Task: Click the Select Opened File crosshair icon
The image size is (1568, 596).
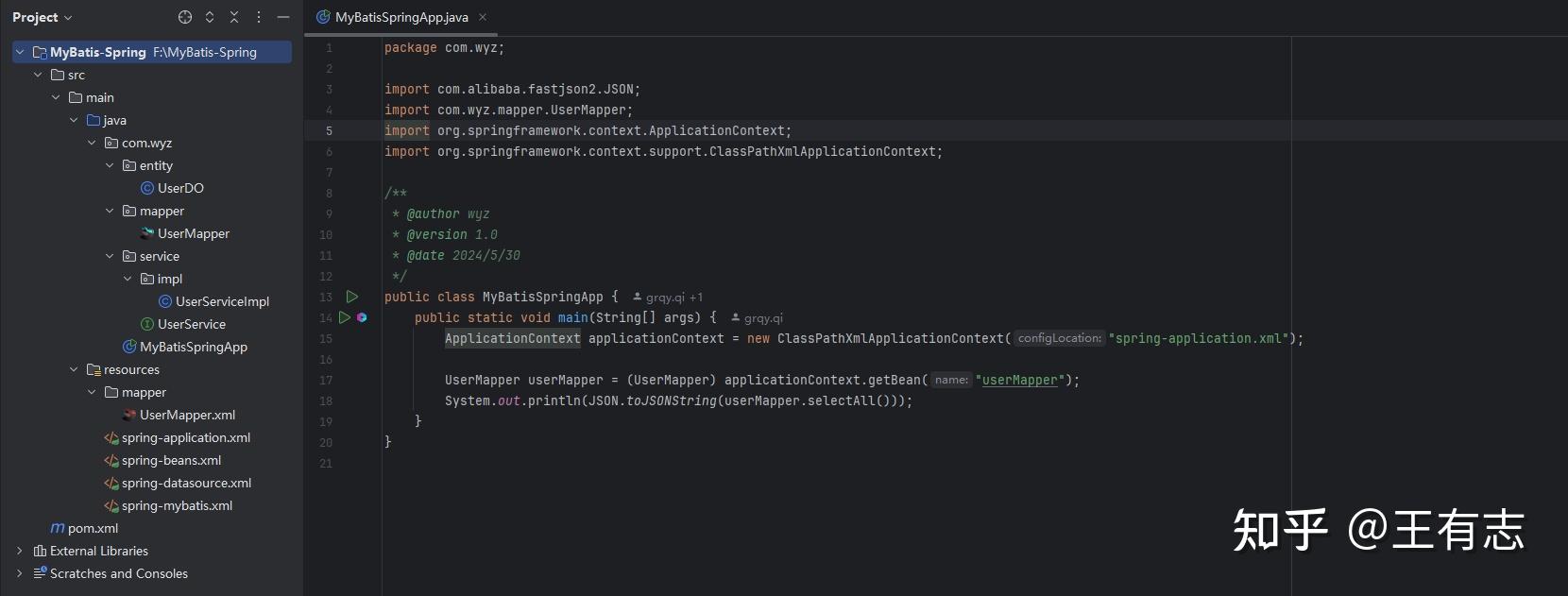Action: [x=185, y=17]
